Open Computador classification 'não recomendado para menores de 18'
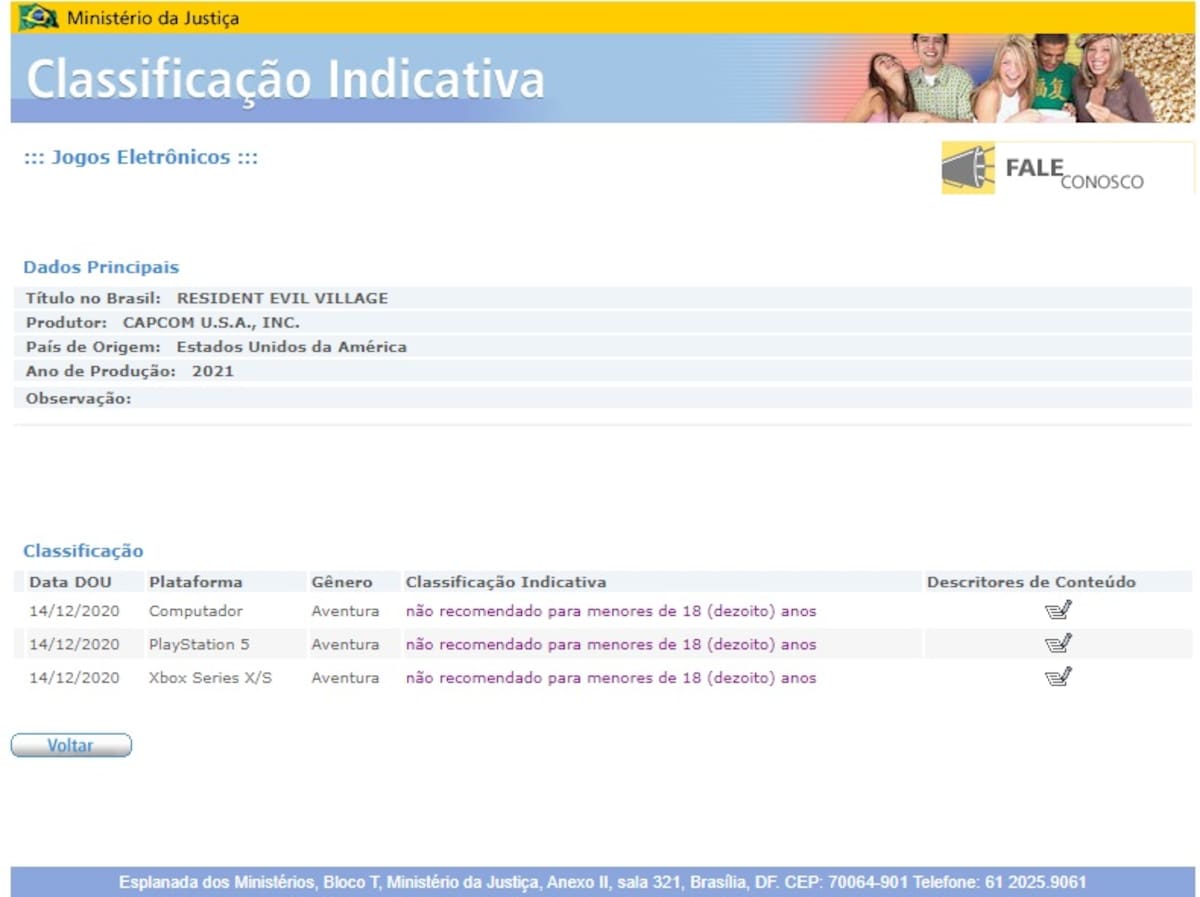This screenshot has width=1200, height=897. click(611, 611)
